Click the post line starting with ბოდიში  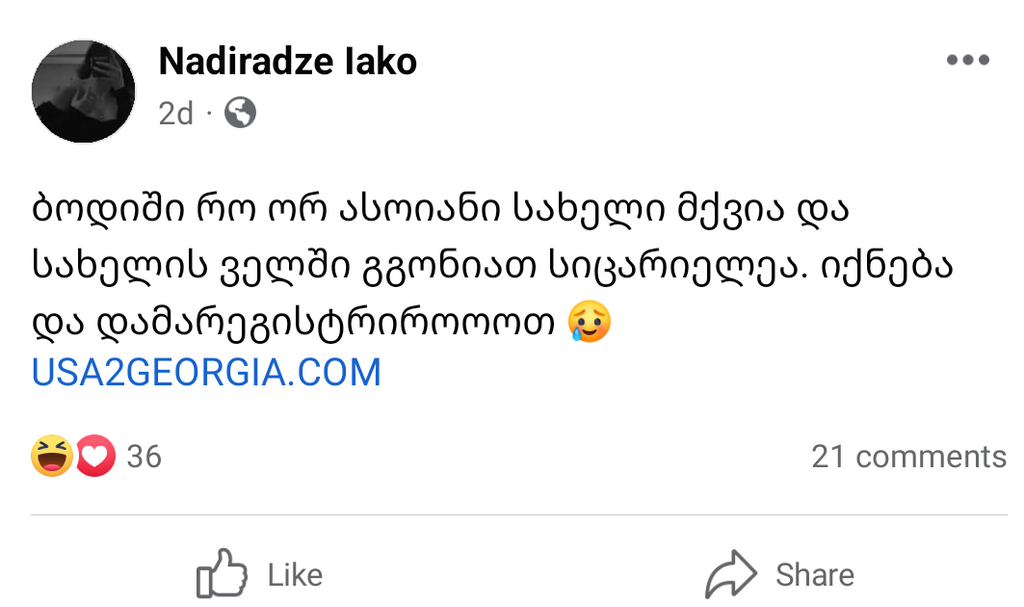coord(440,208)
